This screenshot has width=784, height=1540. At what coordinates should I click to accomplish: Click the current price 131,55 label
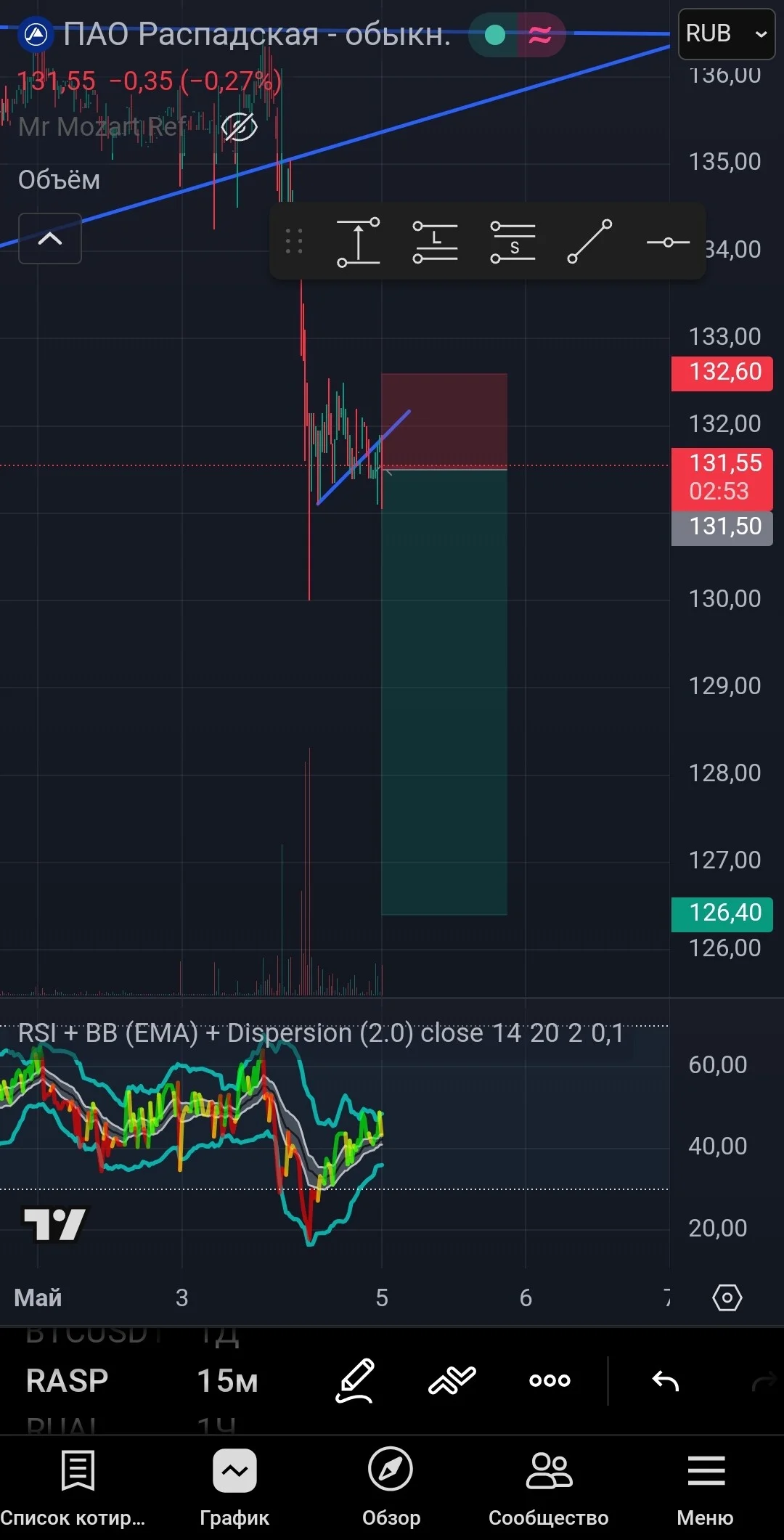coord(722,478)
